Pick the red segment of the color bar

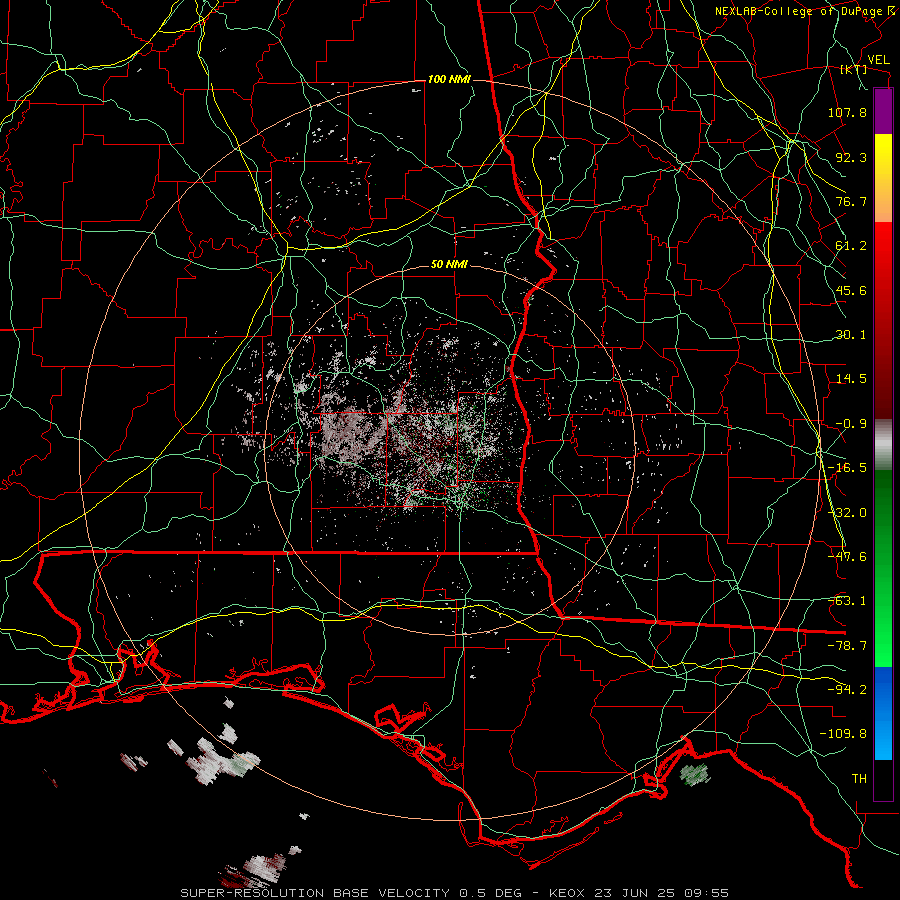(x=883, y=320)
